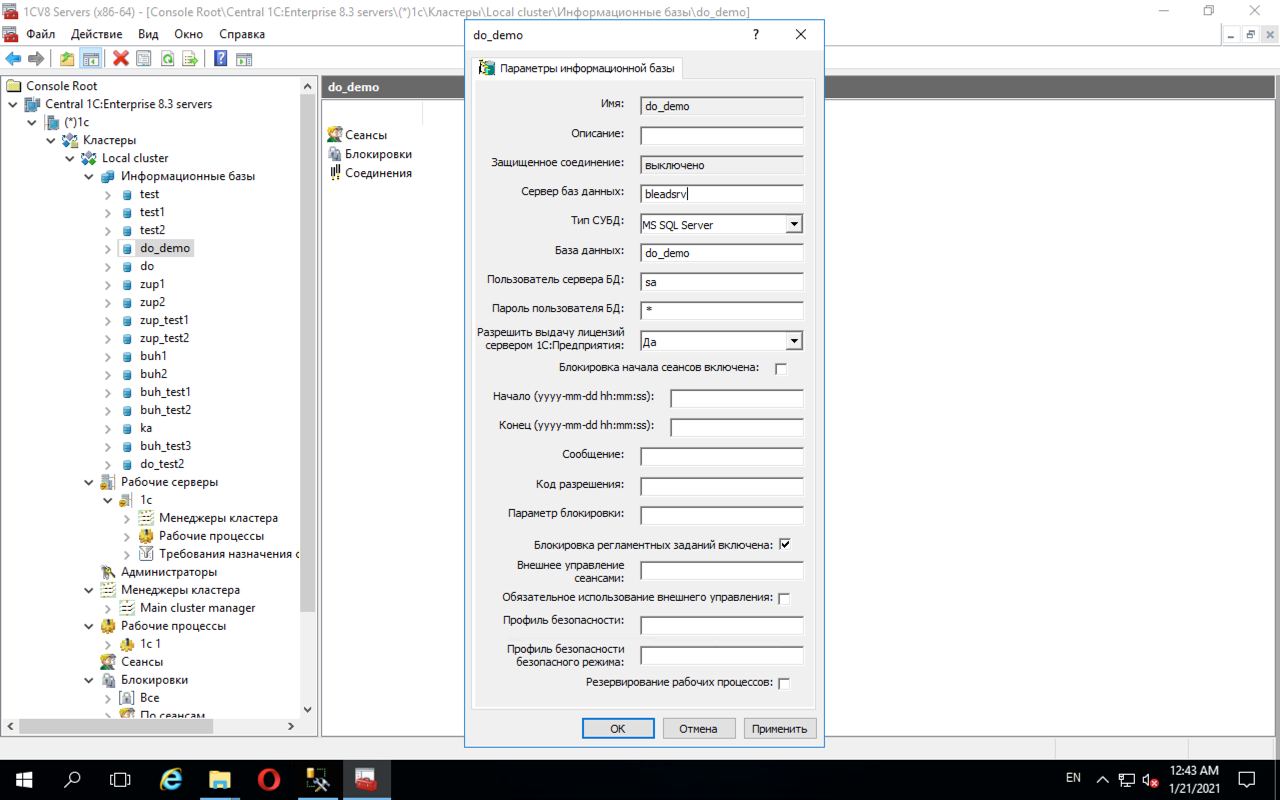1280x800 pixels.
Task: Click the dialog question mark help button
Action: [x=756, y=35]
